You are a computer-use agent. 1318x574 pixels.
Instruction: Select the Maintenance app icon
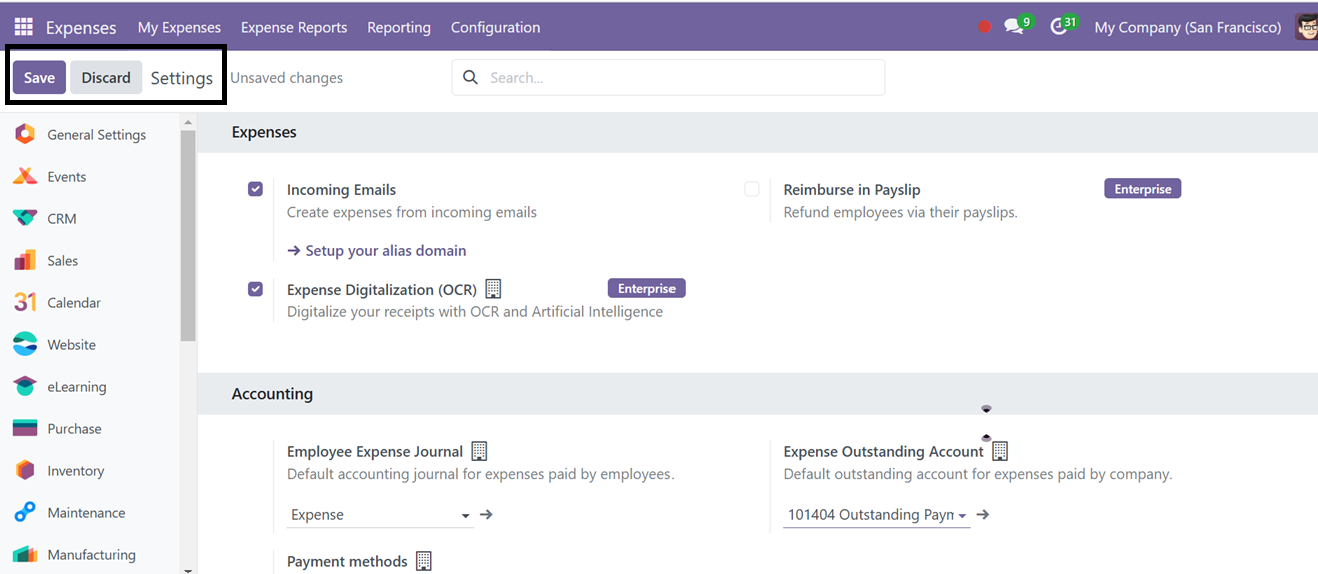coord(25,512)
